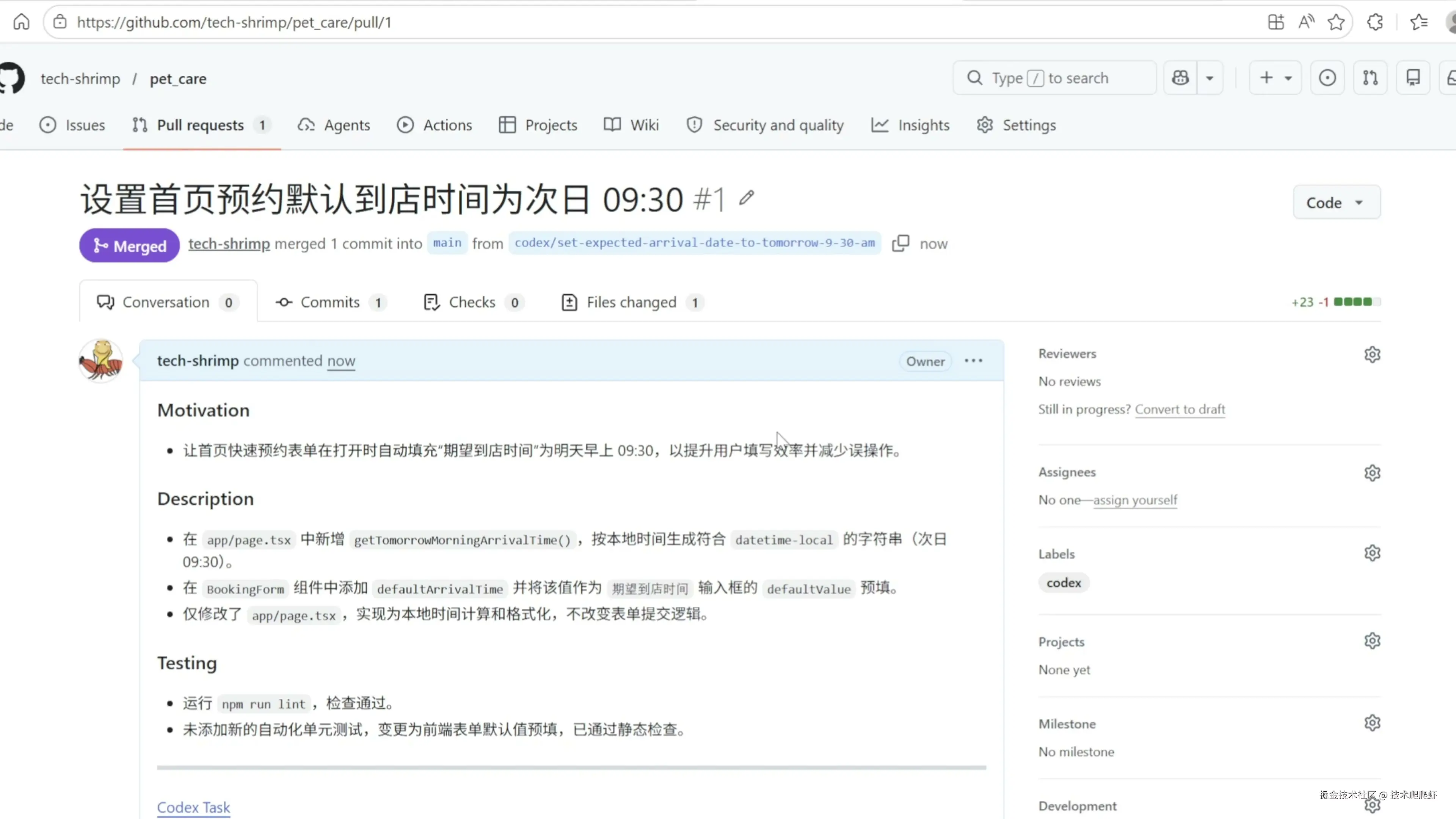Open the Reviewers gear settings
Screen dimensions: 1456x819
click(x=1372, y=355)
